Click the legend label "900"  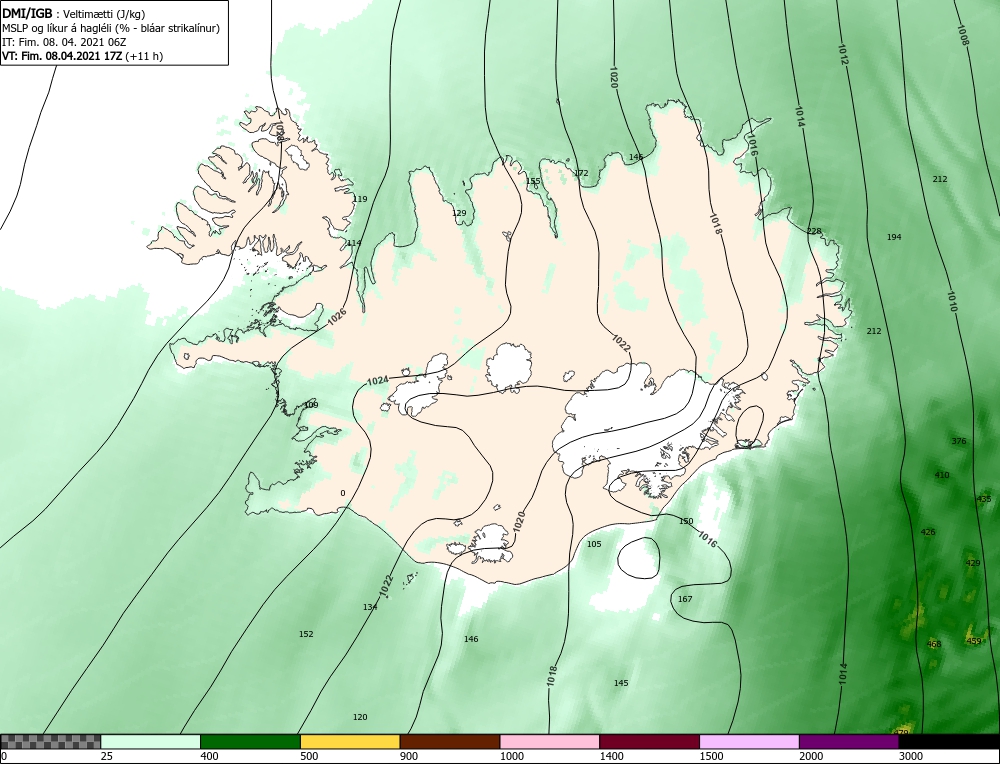(x=409, y=756)
